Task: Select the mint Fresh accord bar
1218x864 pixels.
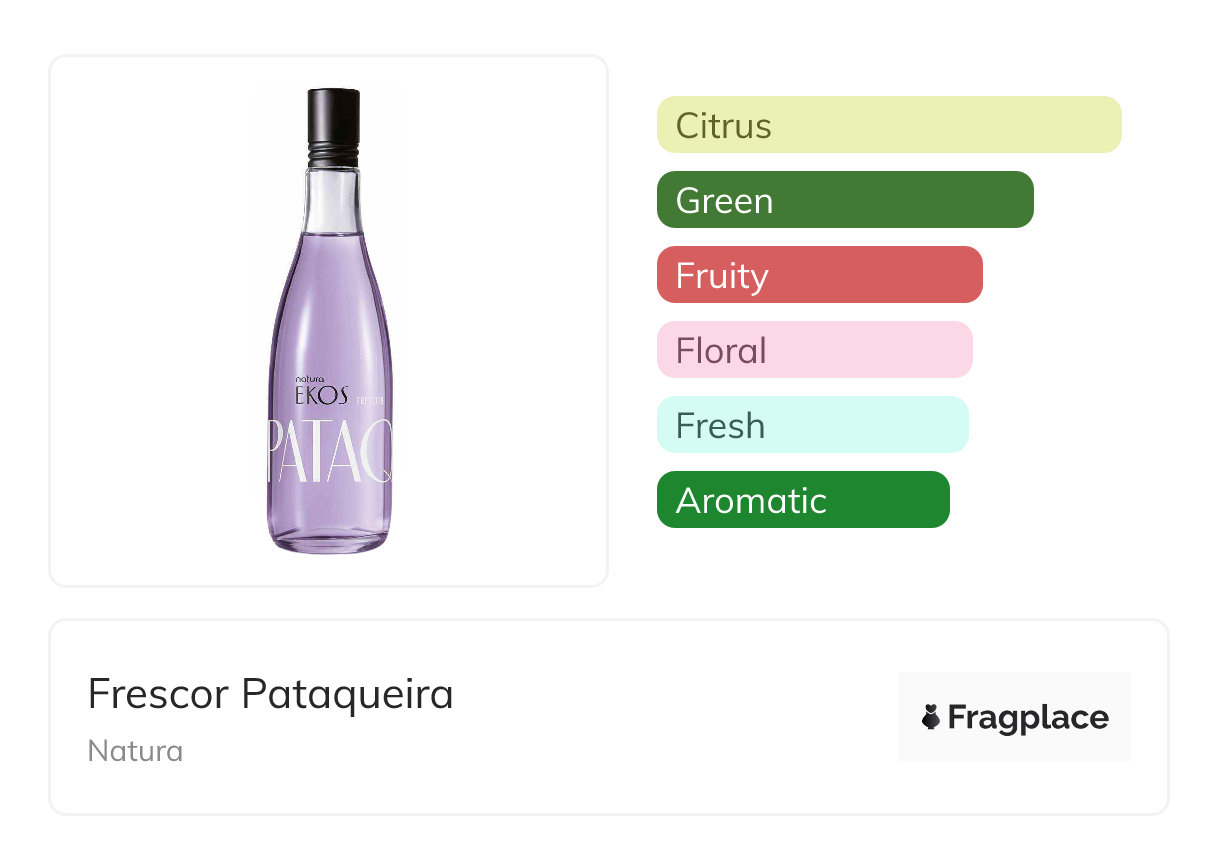Action: click(812, 425)
